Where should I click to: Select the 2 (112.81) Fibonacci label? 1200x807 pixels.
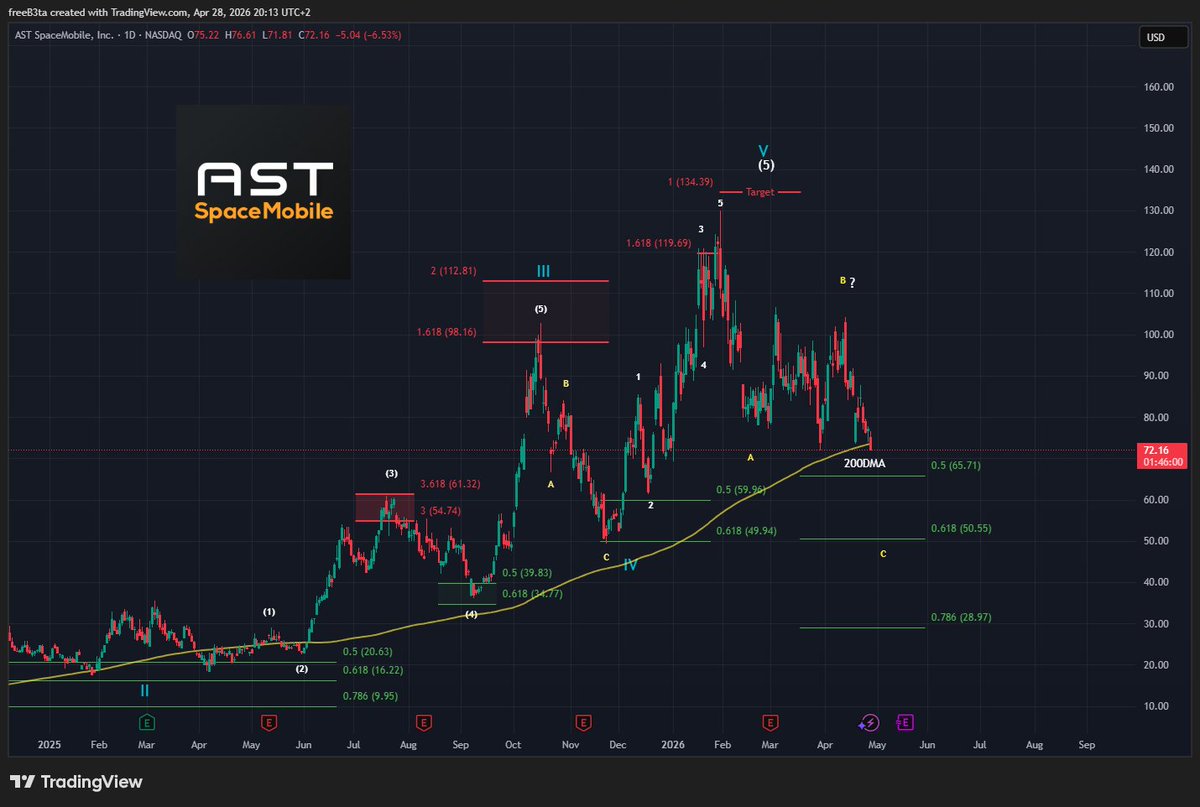[454, 270]
